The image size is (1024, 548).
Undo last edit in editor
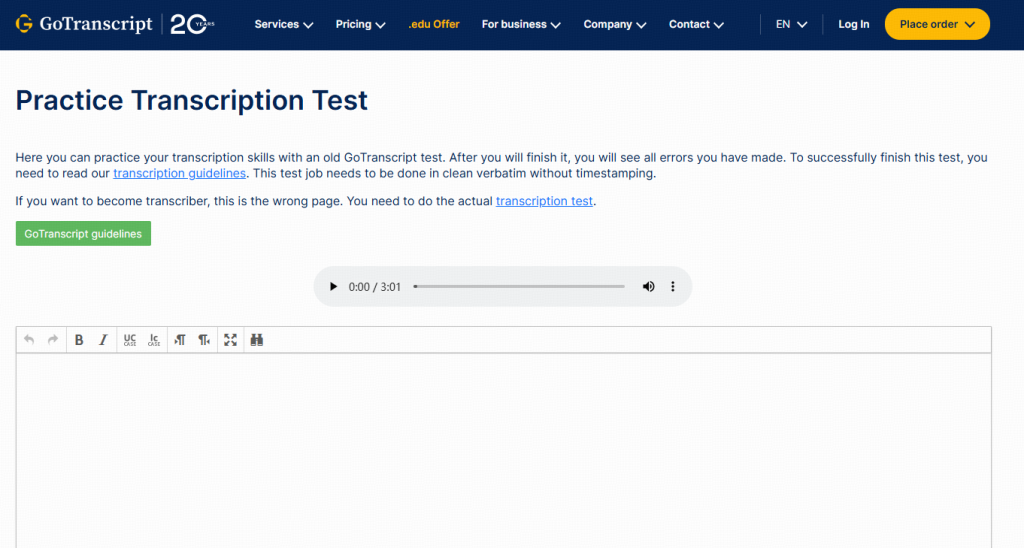29,340
